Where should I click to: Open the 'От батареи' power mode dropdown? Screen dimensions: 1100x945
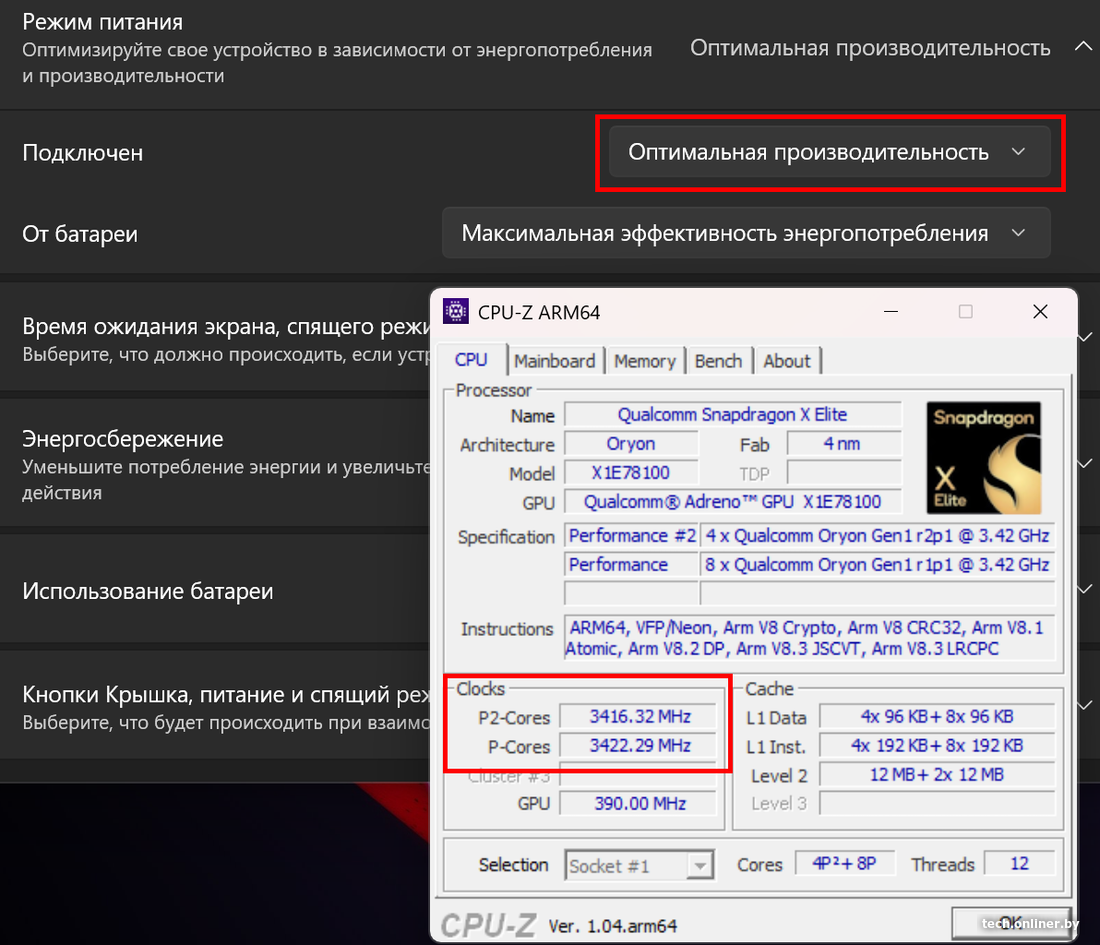pyautogui.click(x=746, y=233)
